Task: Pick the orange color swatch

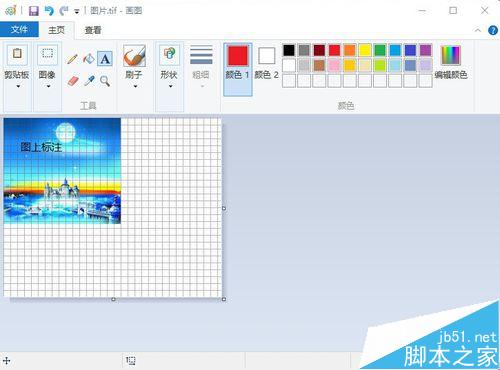Action: (x=350, y=50)
